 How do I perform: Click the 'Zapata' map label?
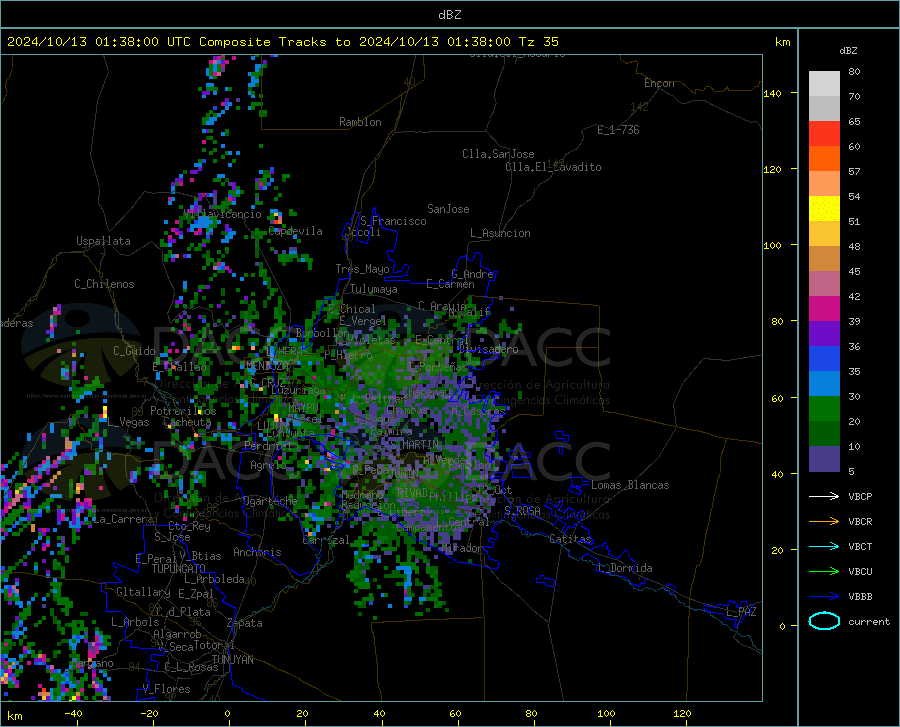[x=245, y=623]
